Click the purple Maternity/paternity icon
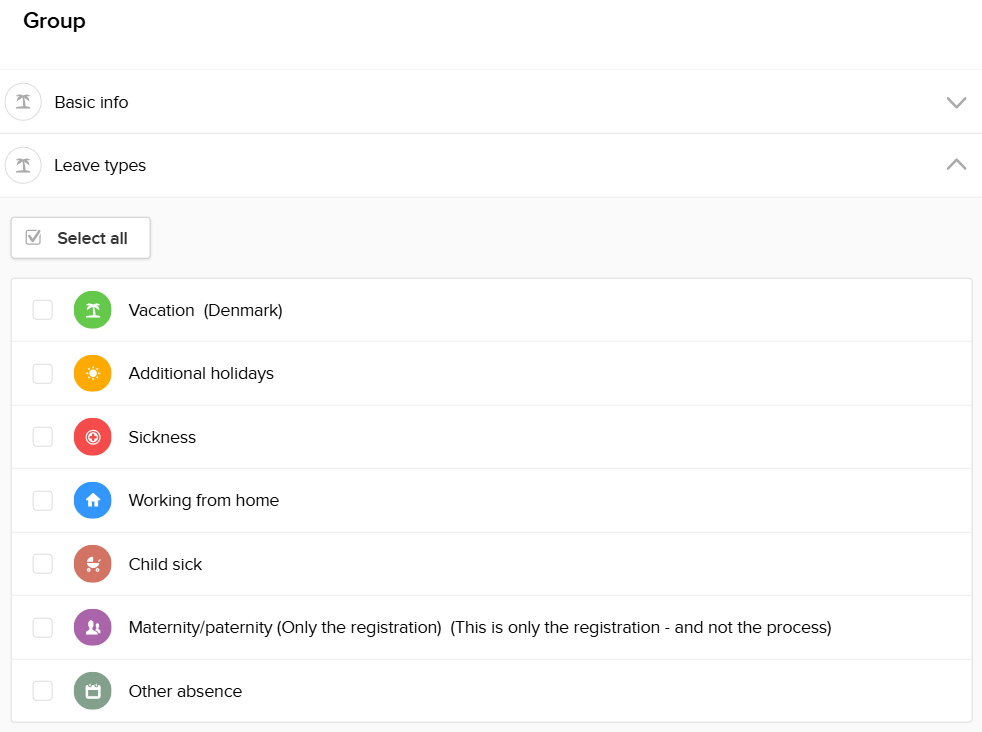This screenshot has width=982, height=732. pos(93,628)
